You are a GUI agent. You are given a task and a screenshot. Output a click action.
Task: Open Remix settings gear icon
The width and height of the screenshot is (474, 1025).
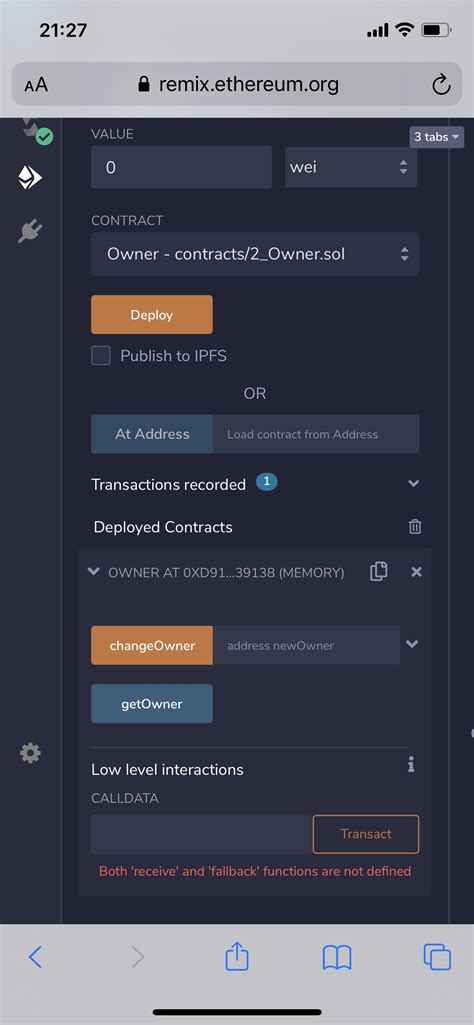pyautogui.click(x=30, y=754)
